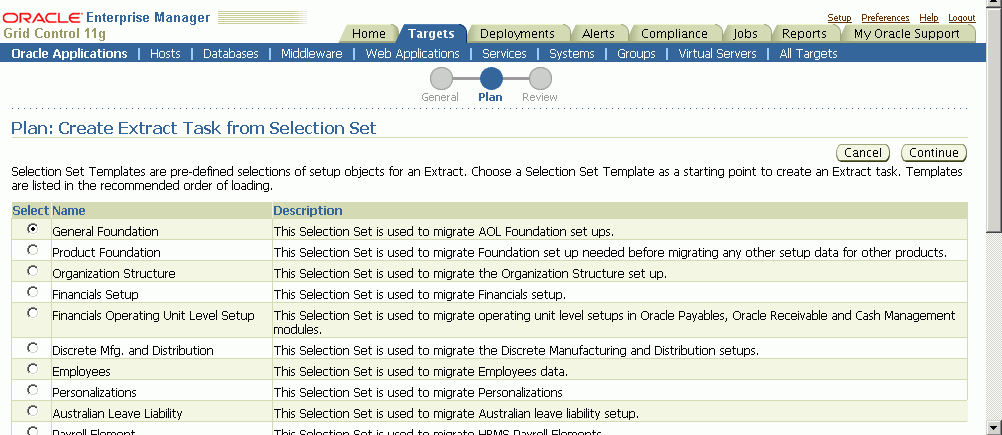Click the General step circle in the train

tap(441, 79)
